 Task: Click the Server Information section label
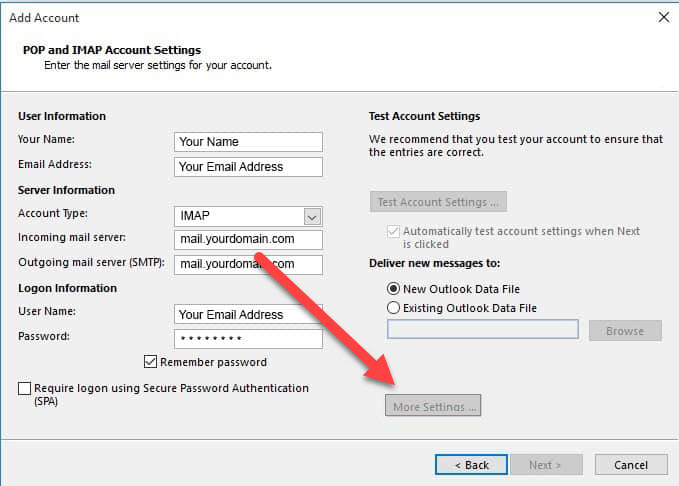point(66,190)
